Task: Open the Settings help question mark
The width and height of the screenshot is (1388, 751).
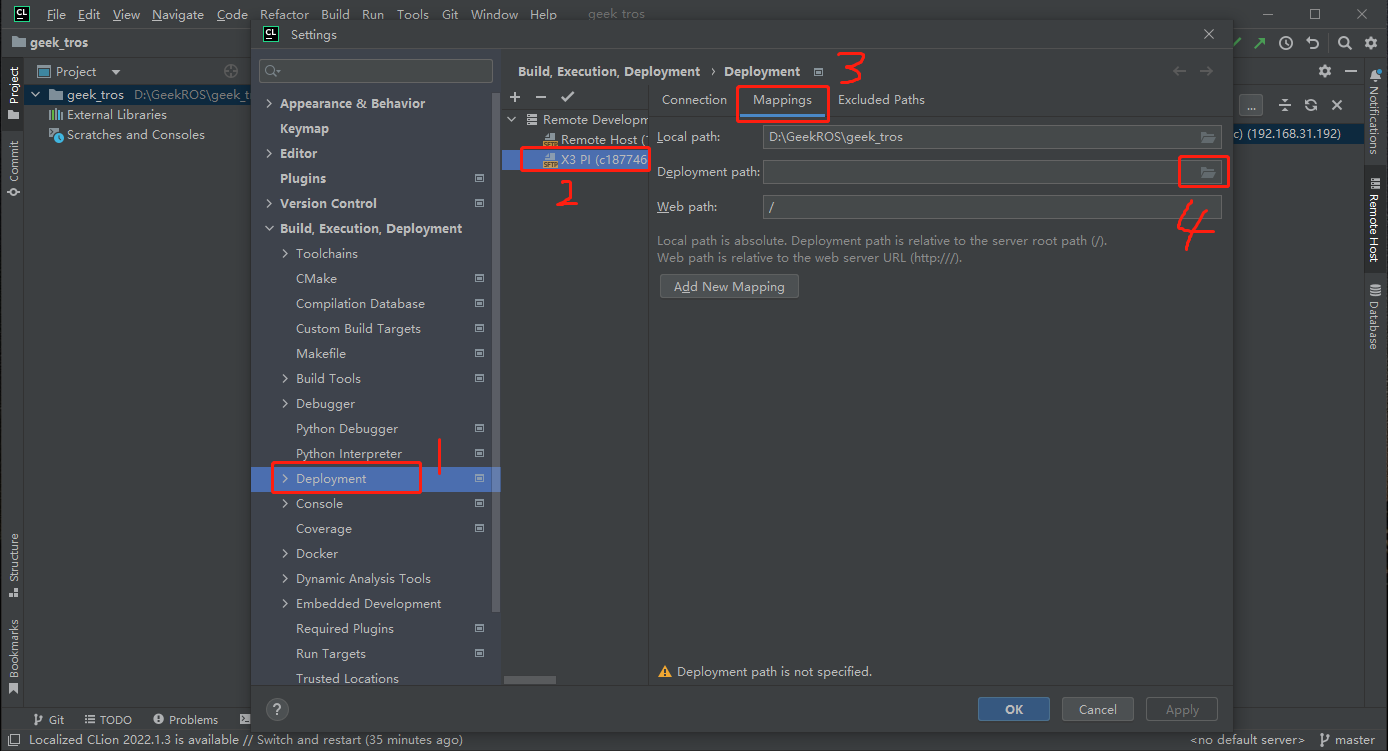Action: [278, 709]
